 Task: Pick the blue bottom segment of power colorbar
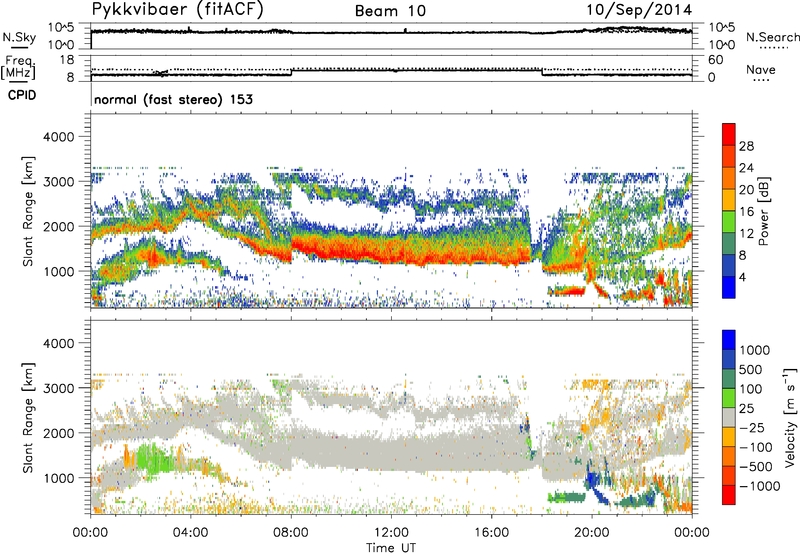point(729,288)
